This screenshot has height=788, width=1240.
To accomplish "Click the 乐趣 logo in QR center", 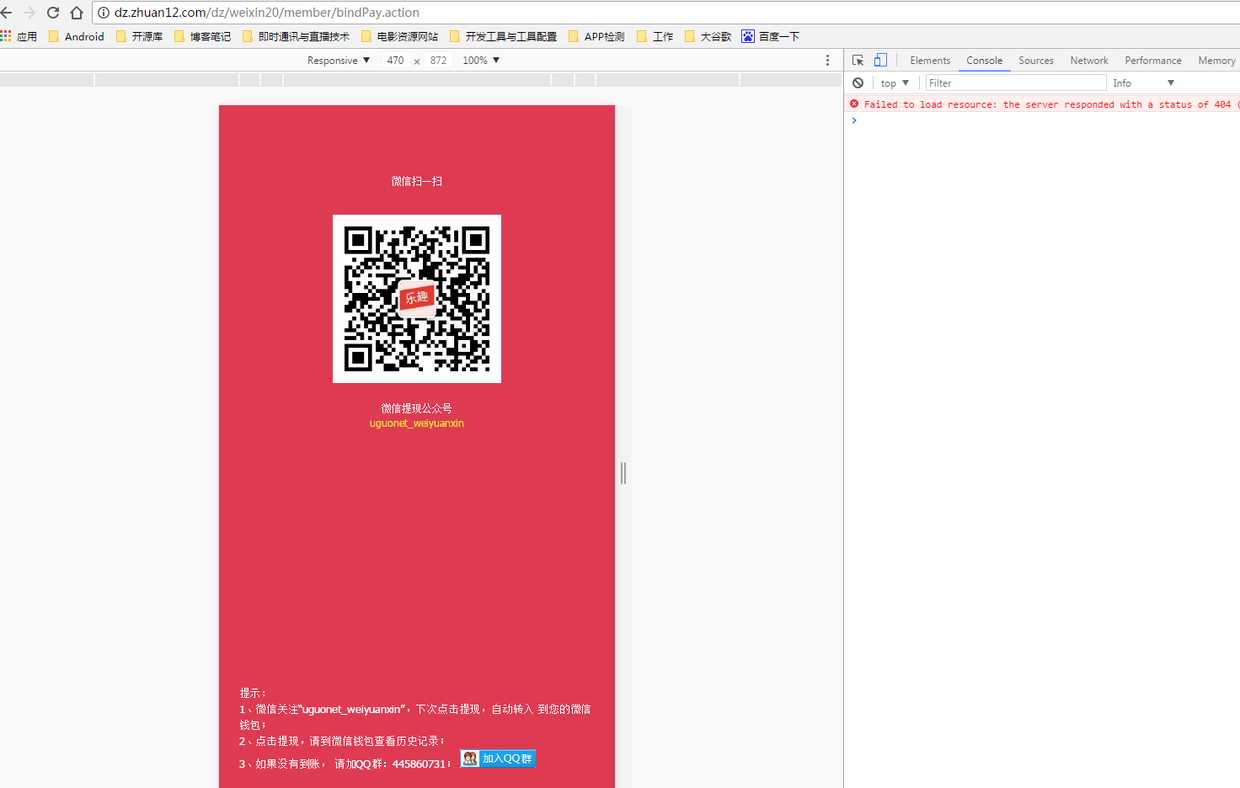I will (417, 298).
